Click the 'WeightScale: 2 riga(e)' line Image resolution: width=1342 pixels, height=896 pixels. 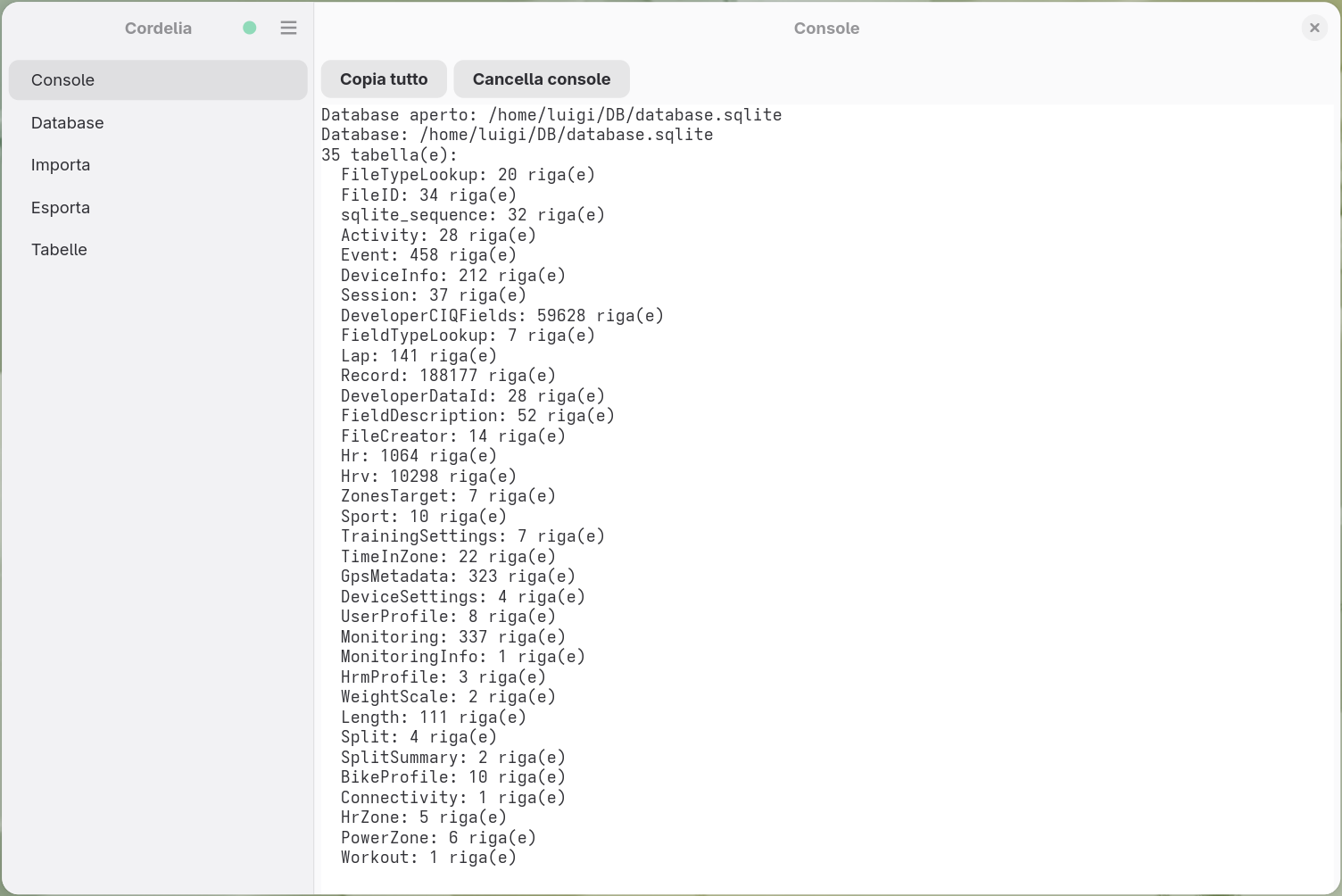pos(448,697)
